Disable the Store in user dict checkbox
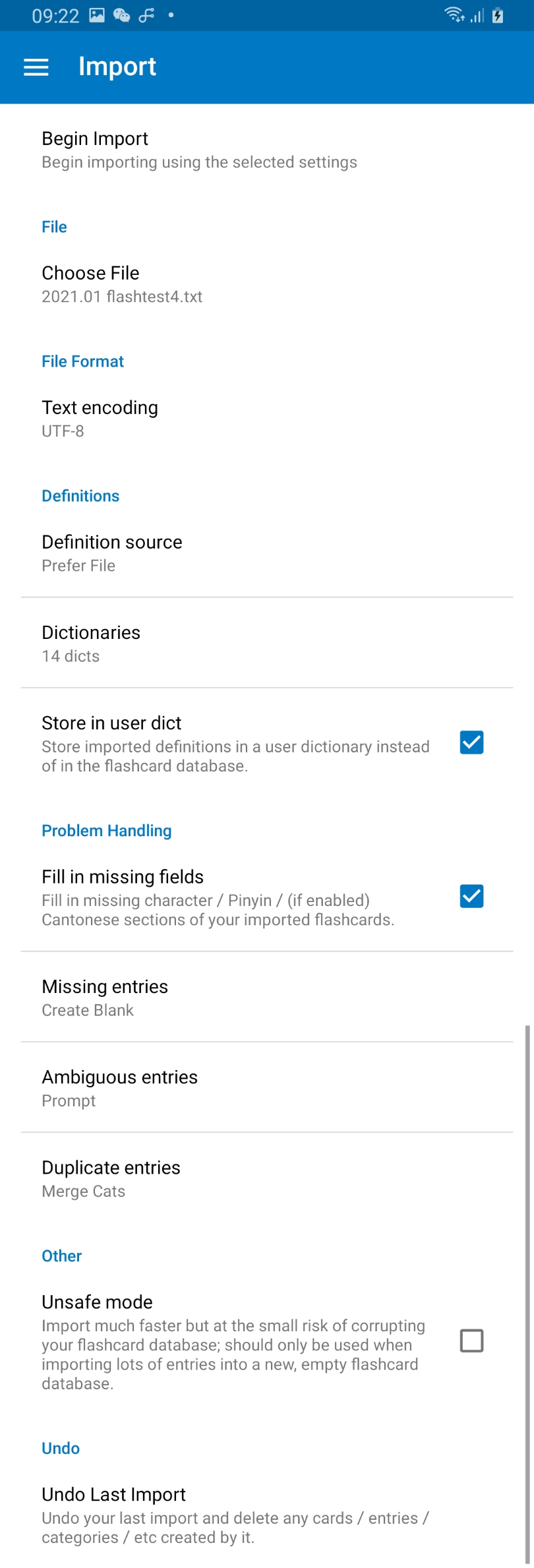 point(471,742)
